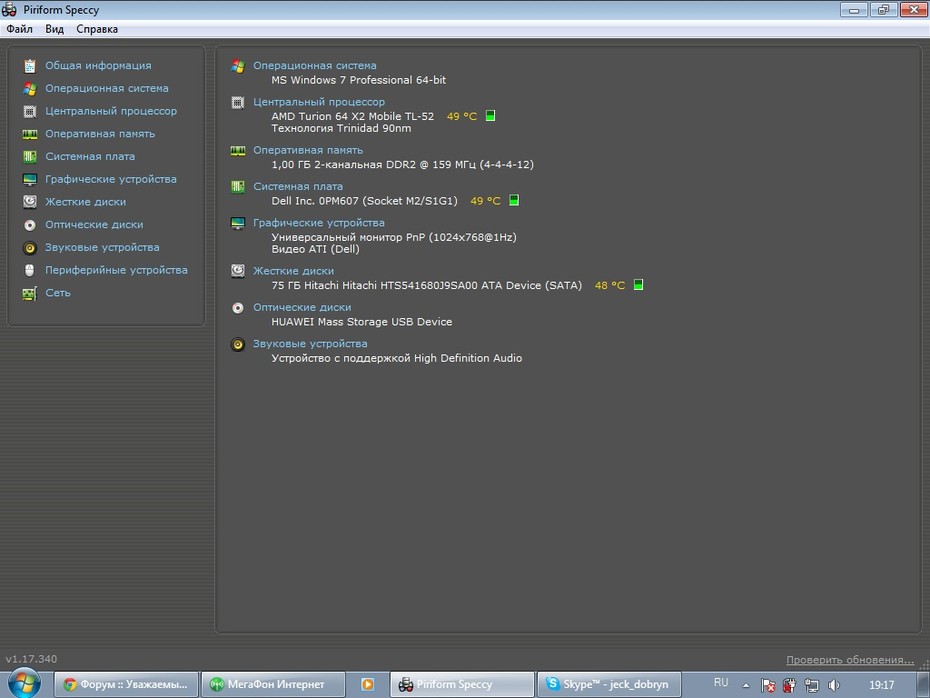Switch to МегаФон Интернет taskbar window
The height and width of the screenshot is (698, 930).
pos(273,684)
